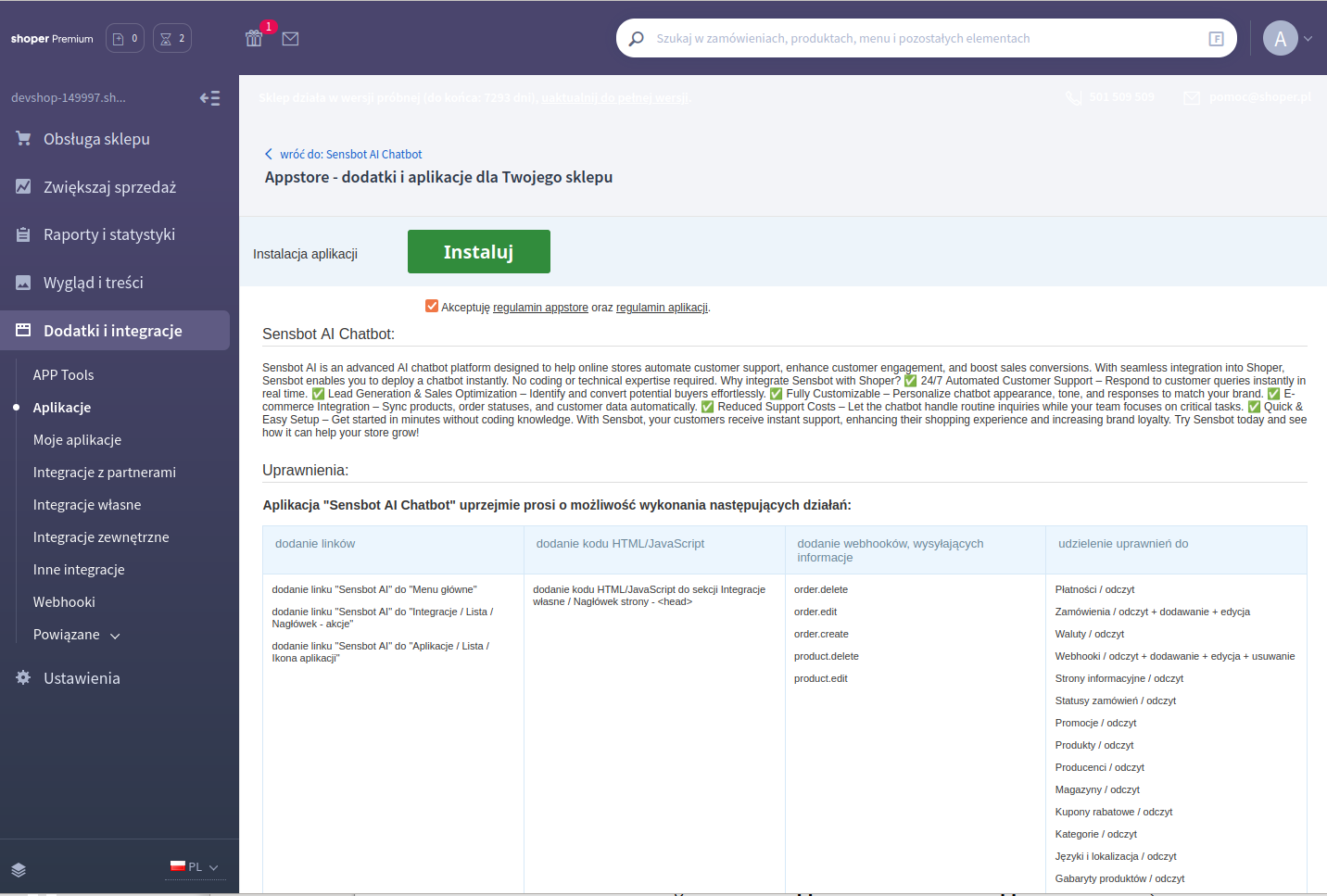Viewport: 1327px width, 896px height.
Task: Open the user avatar A menu
Action: tap(1281, 38)
